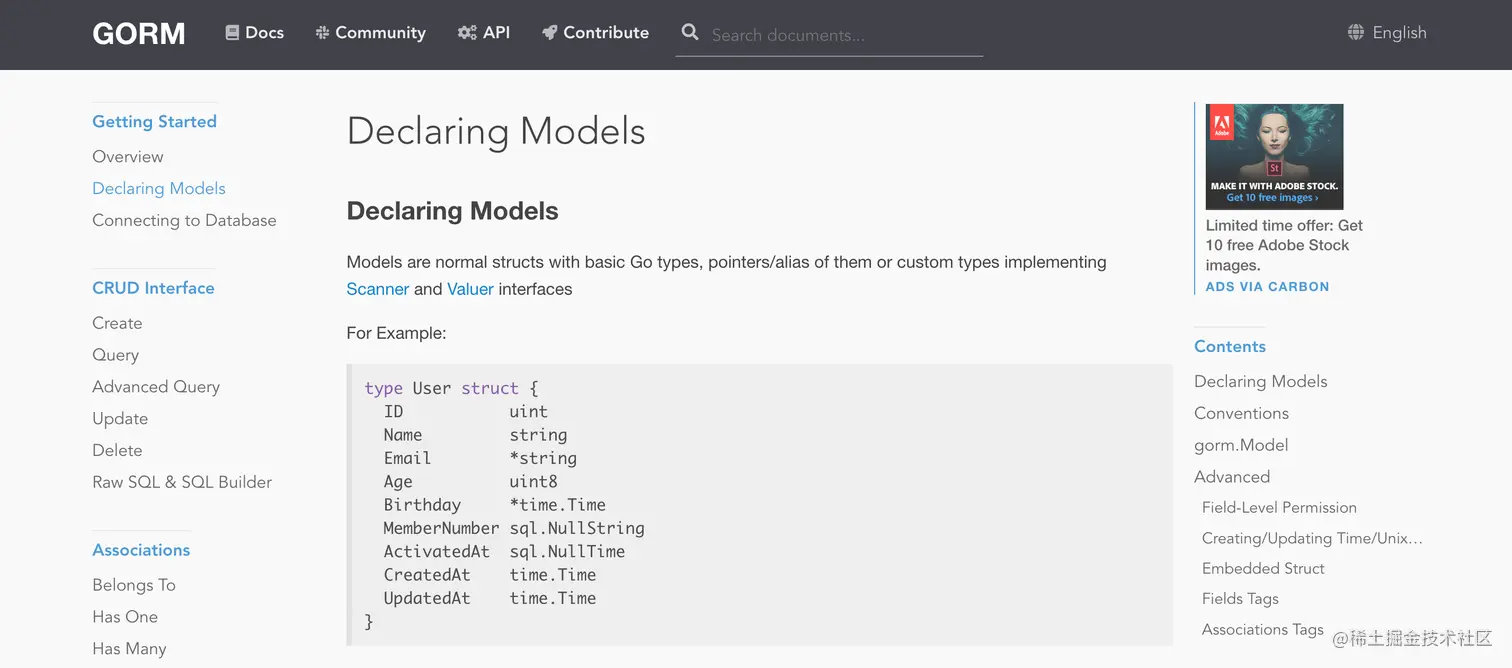The width and height of the screenshot is (1512, 668).
Task: Click the Contribute rocket icon
Action: click(x=549, y=33)
